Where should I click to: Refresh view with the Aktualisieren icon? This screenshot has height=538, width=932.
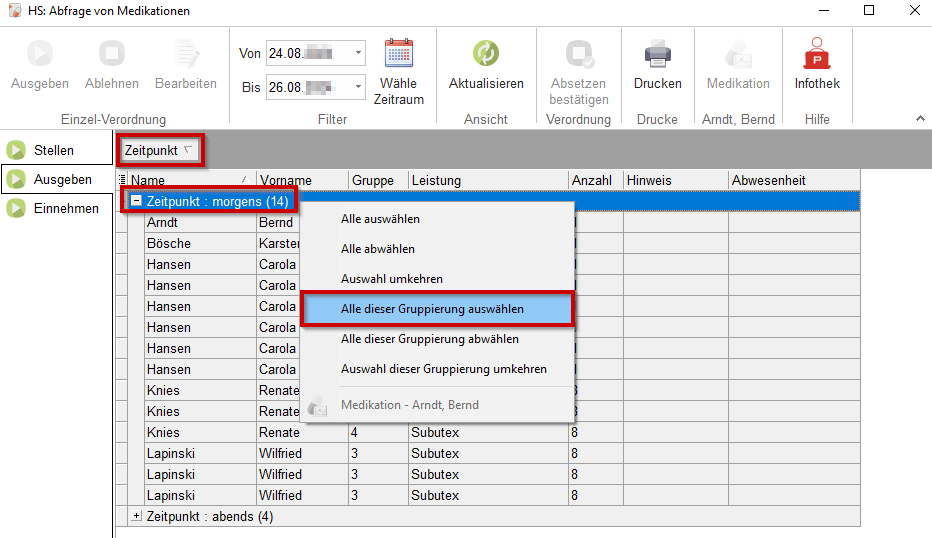point(486,54)
